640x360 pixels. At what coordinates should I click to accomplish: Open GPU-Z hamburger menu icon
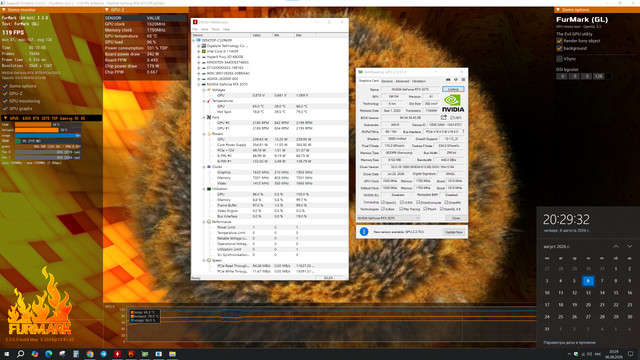pyautogui.click(x=463, y=80)
